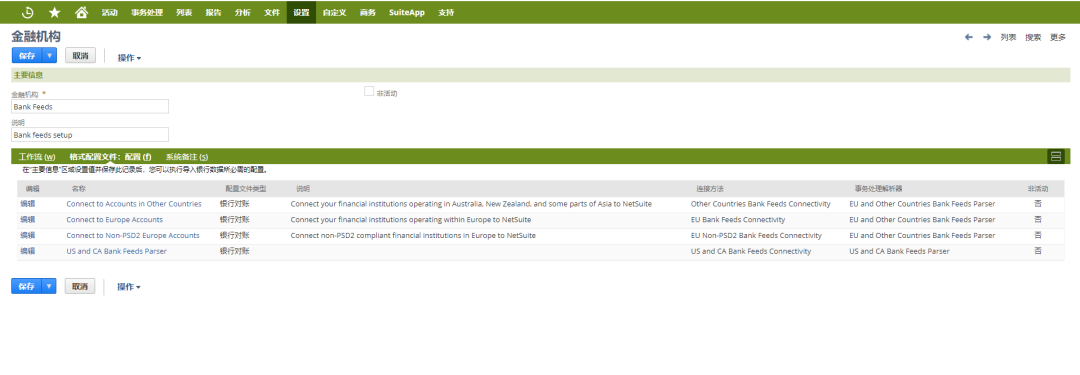Screen dimensions: 1080x375
Task: Open the 设置 menu
Action: point(301,12)
